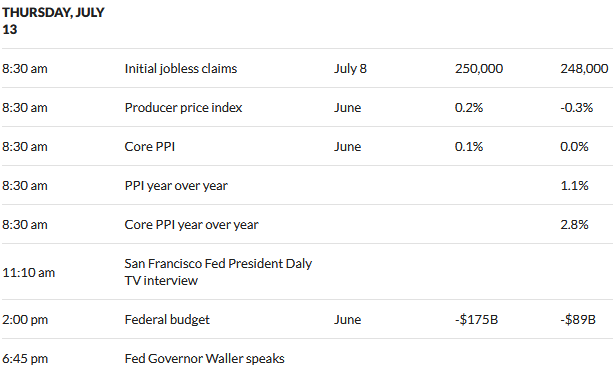Select the July 8 period cell

click(350, 69)
